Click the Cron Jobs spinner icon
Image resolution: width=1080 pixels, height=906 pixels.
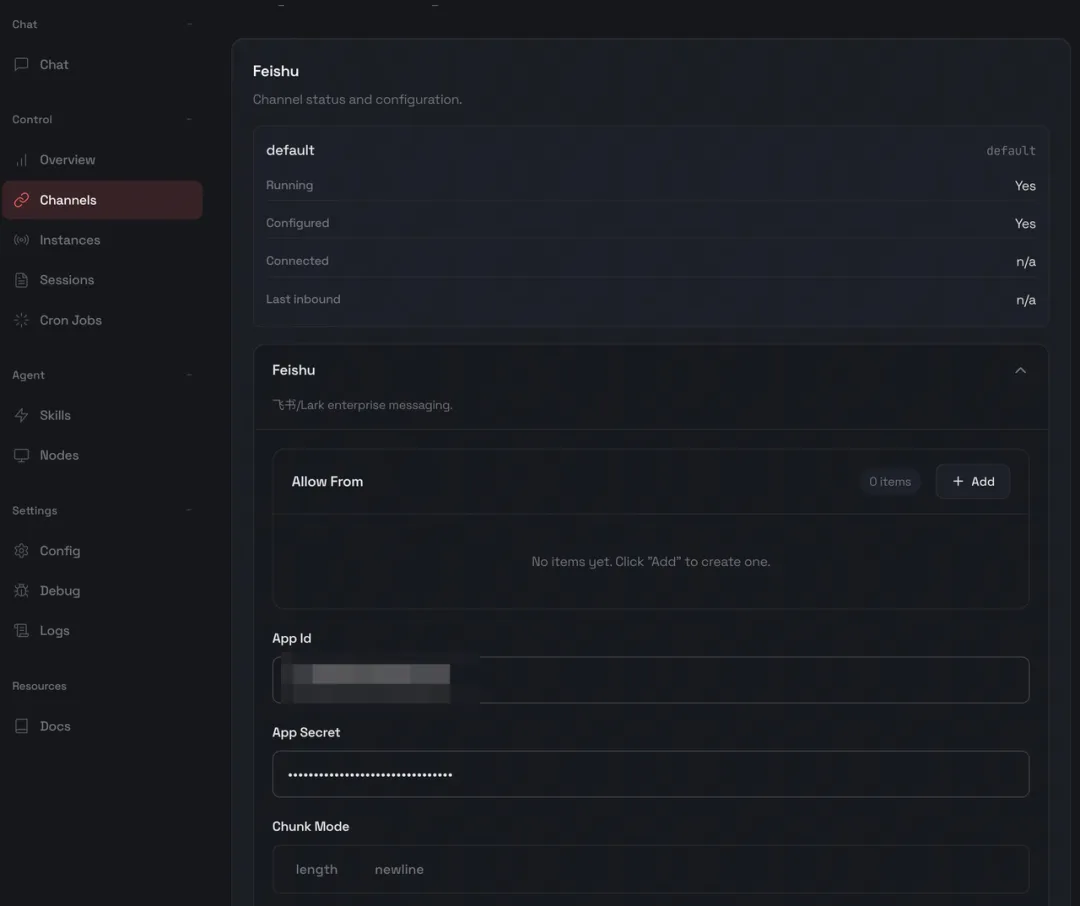tap(21, 320)
